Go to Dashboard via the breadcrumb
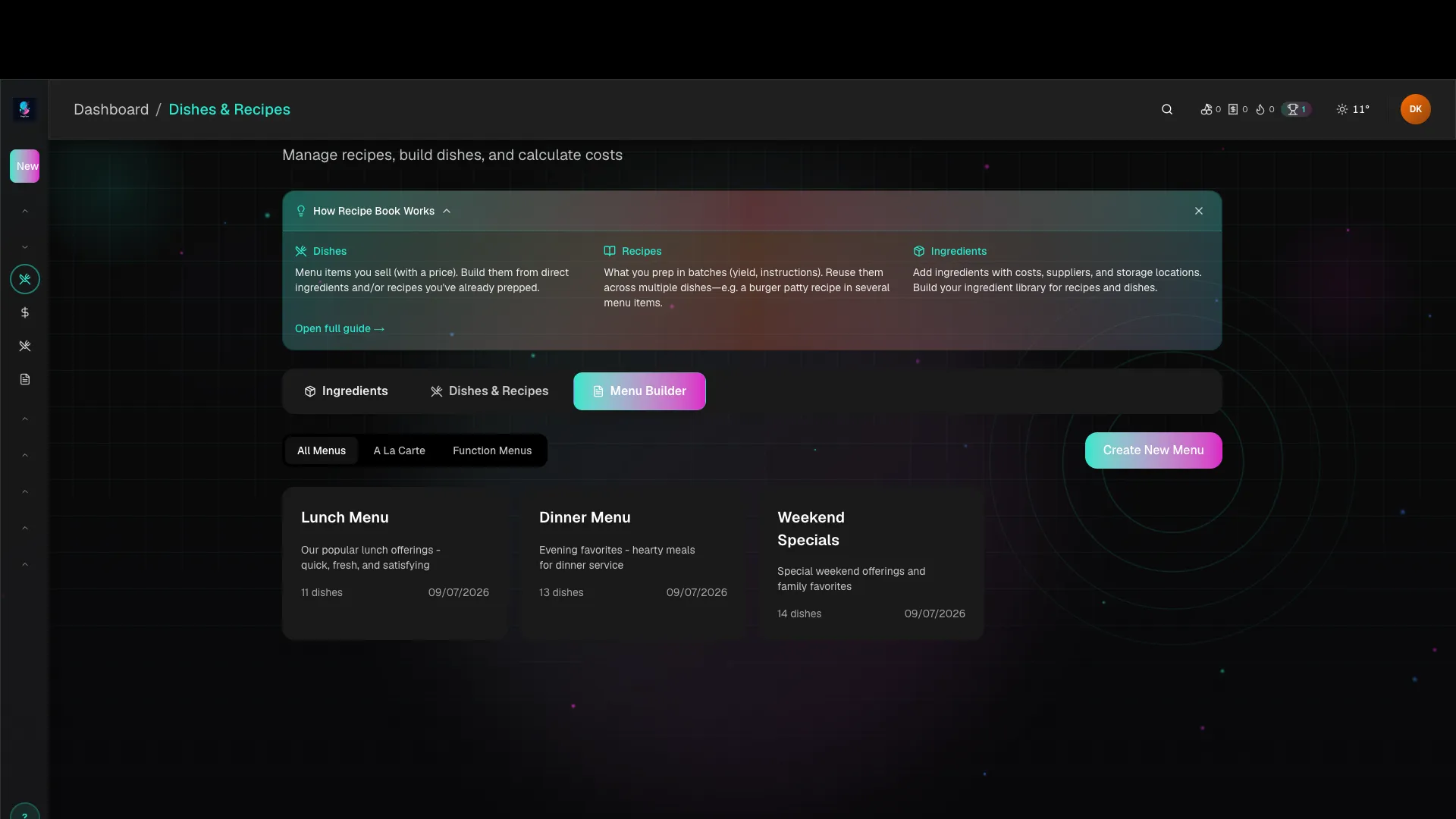This screenshot has height=819, width=1456. (111, 109)
